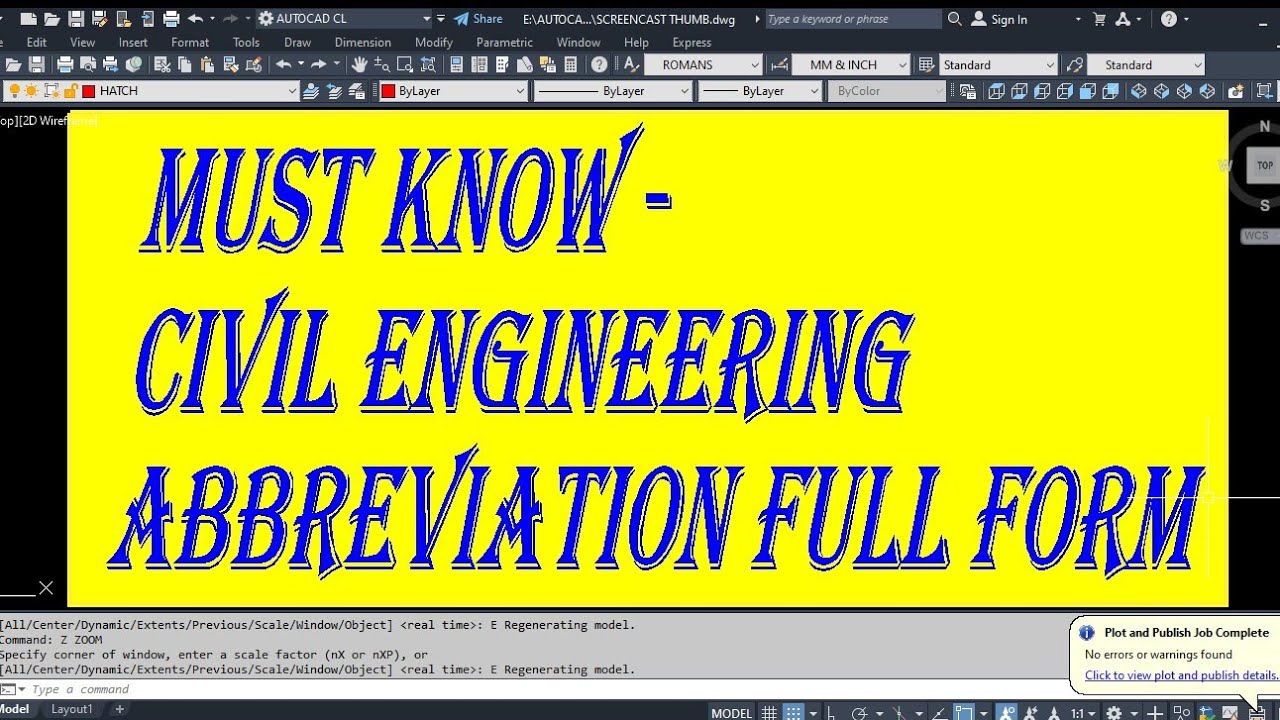Image resolution: width=1280 pixels, height=720 pixels.
Task: Click the WCS label below the ViewCube
Action: click(x=1256, y=236)
